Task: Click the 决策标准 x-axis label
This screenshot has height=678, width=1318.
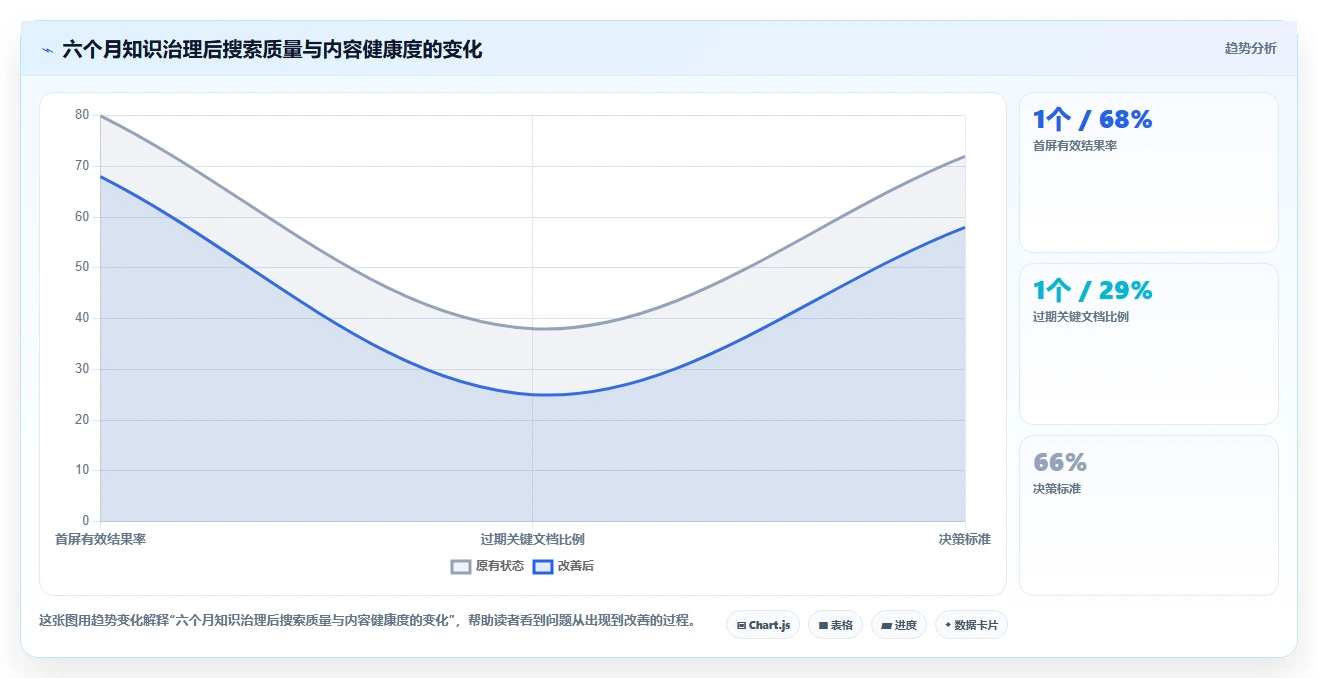Action: (x=964, y=539)
